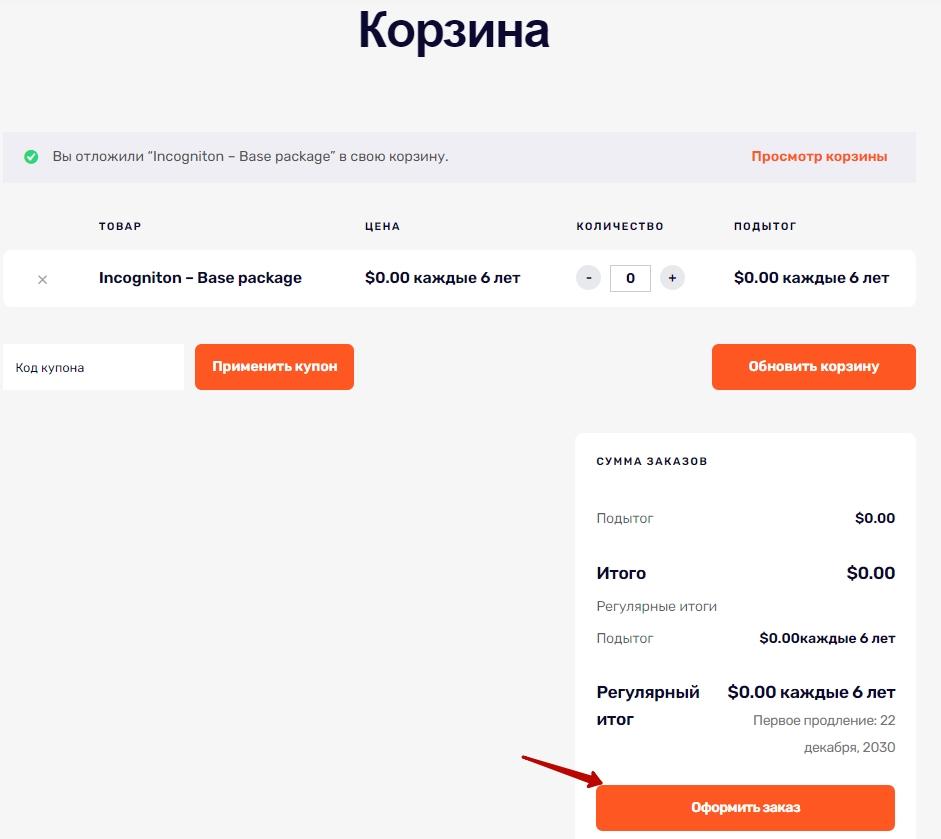
Task: Click the green success checkmark icon
Action: click(31, 157)
